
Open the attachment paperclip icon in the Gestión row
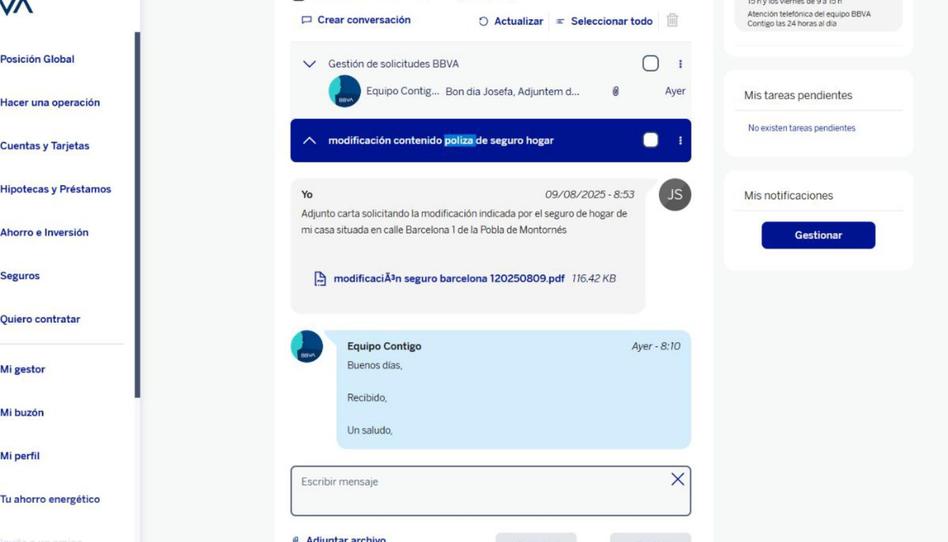[615, 91]
